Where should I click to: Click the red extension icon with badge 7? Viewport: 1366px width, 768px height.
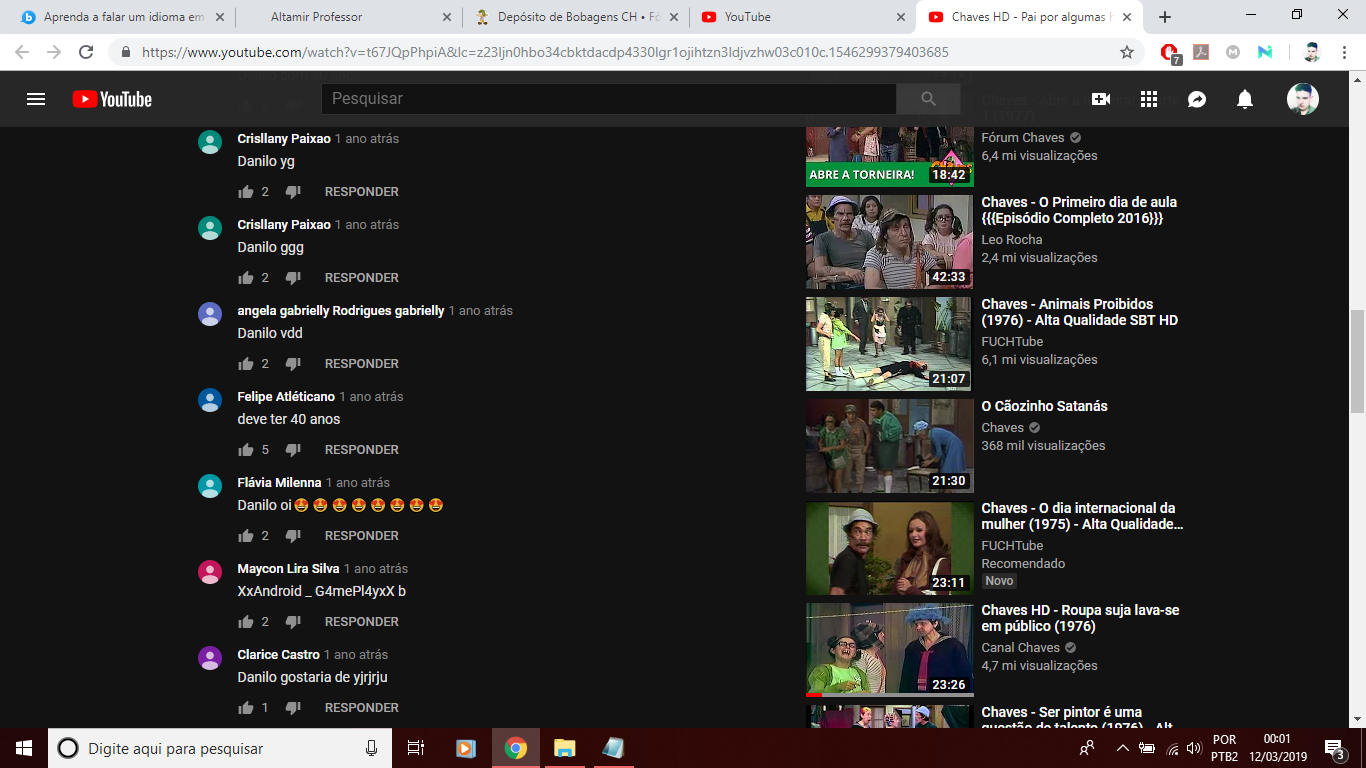click(x=1170, y=53)
